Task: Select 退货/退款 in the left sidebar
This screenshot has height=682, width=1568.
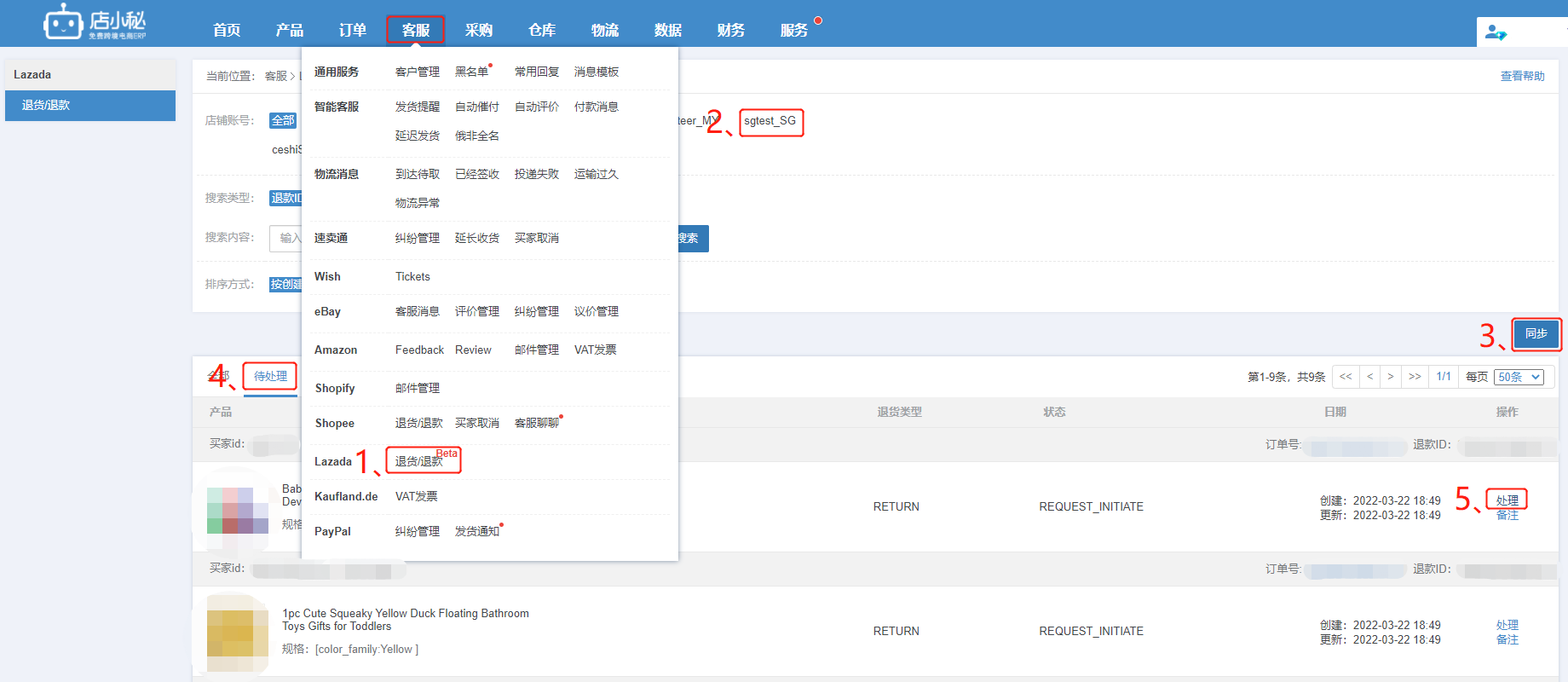Action: (90, 106)
